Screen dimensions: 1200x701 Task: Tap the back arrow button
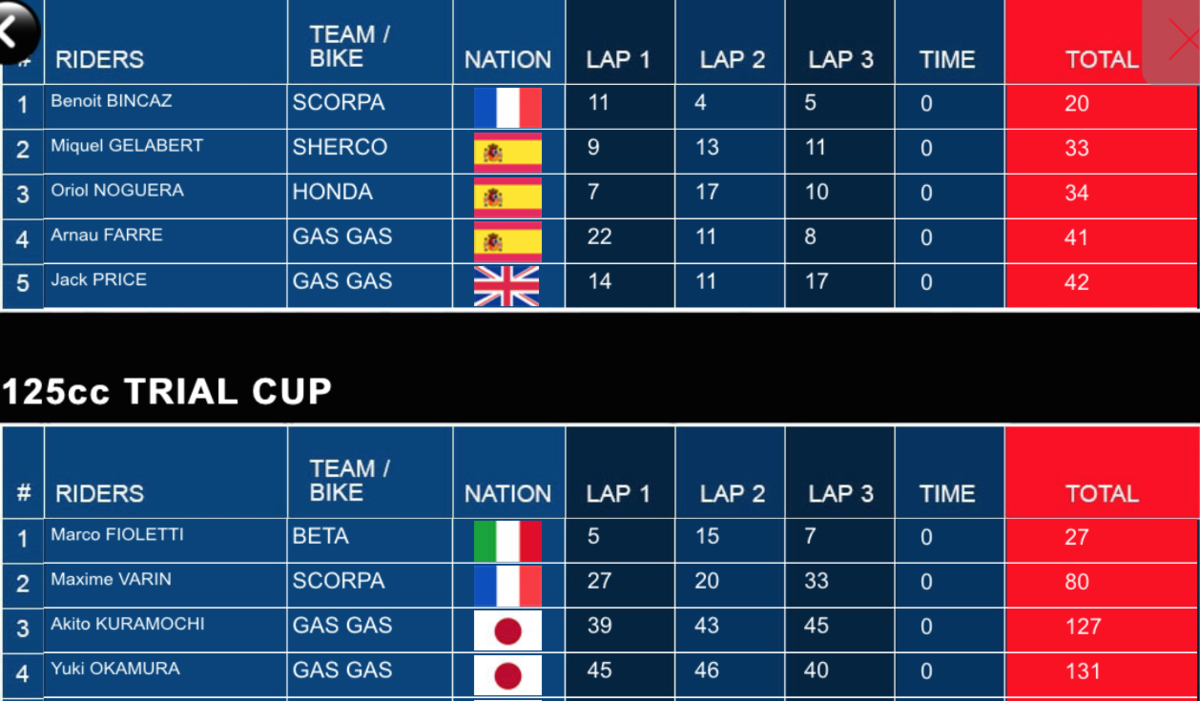point(14,30)
